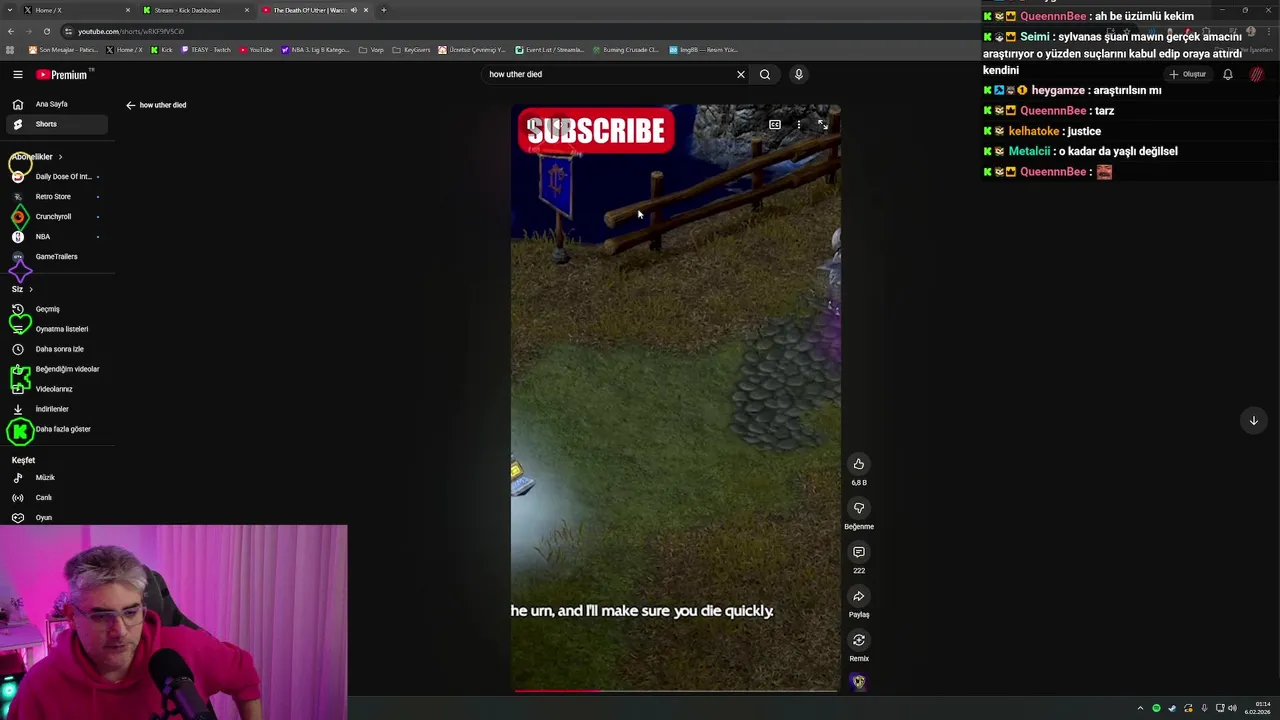Click the youtube.com address bar
The image size is (1280, 720).
point(131,31)
